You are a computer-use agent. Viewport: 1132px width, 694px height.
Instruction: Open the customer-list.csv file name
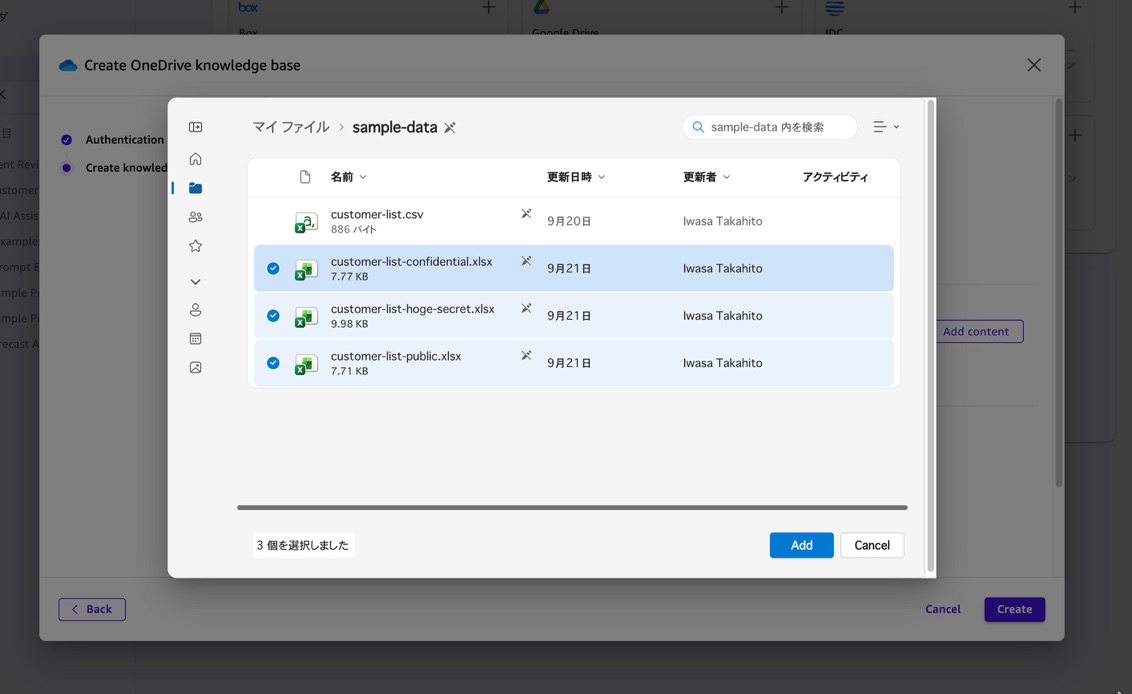pyautogui.click(x=377, y=214)
